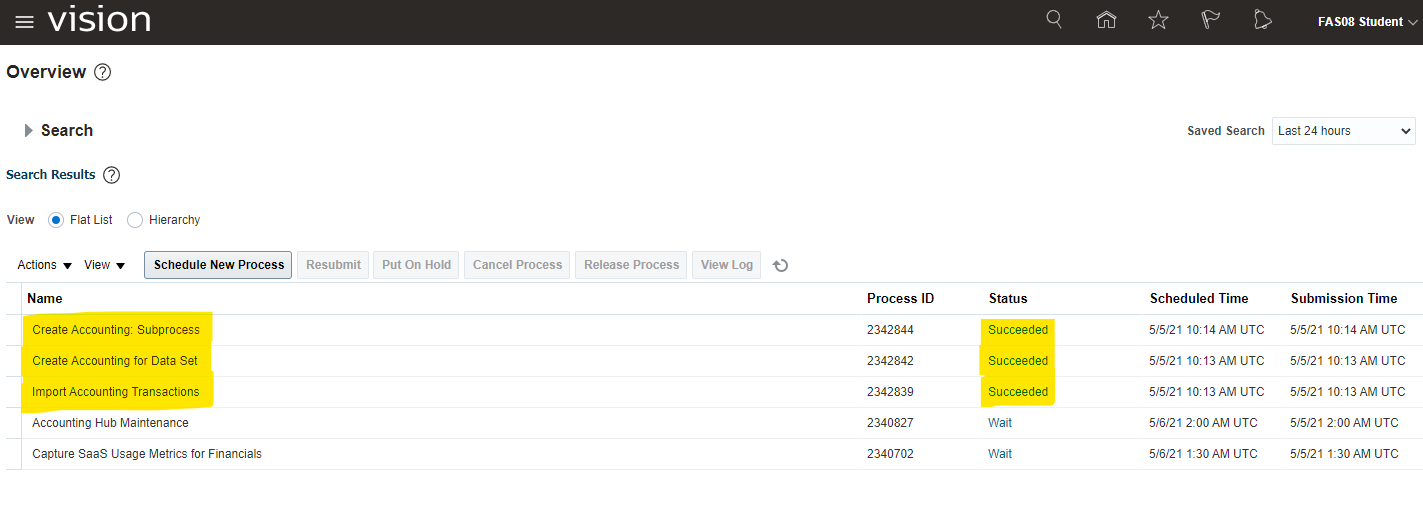Open the Actions menu

tap(45, 265)
